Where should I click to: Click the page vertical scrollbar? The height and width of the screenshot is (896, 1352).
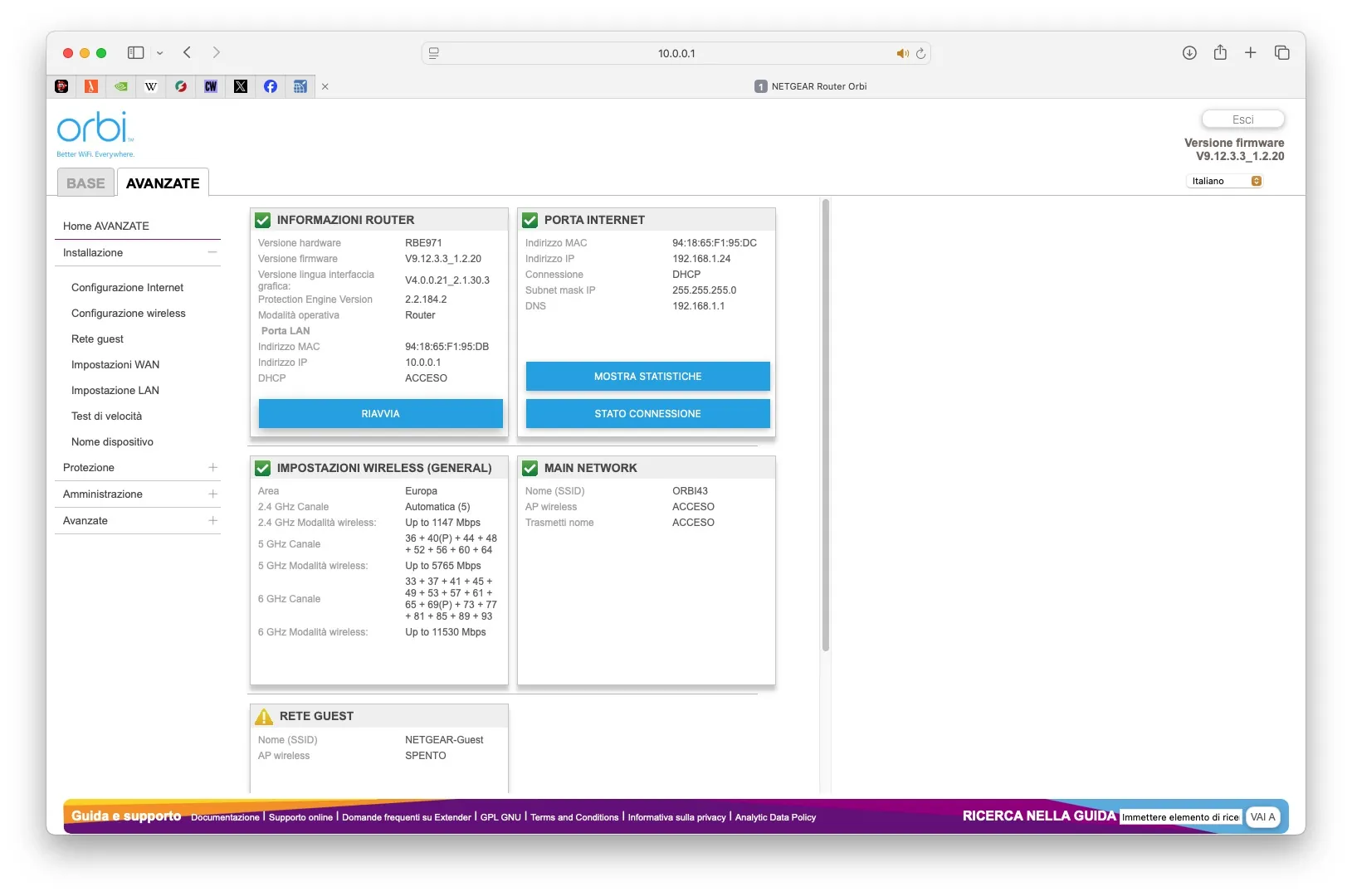point(825,425)
